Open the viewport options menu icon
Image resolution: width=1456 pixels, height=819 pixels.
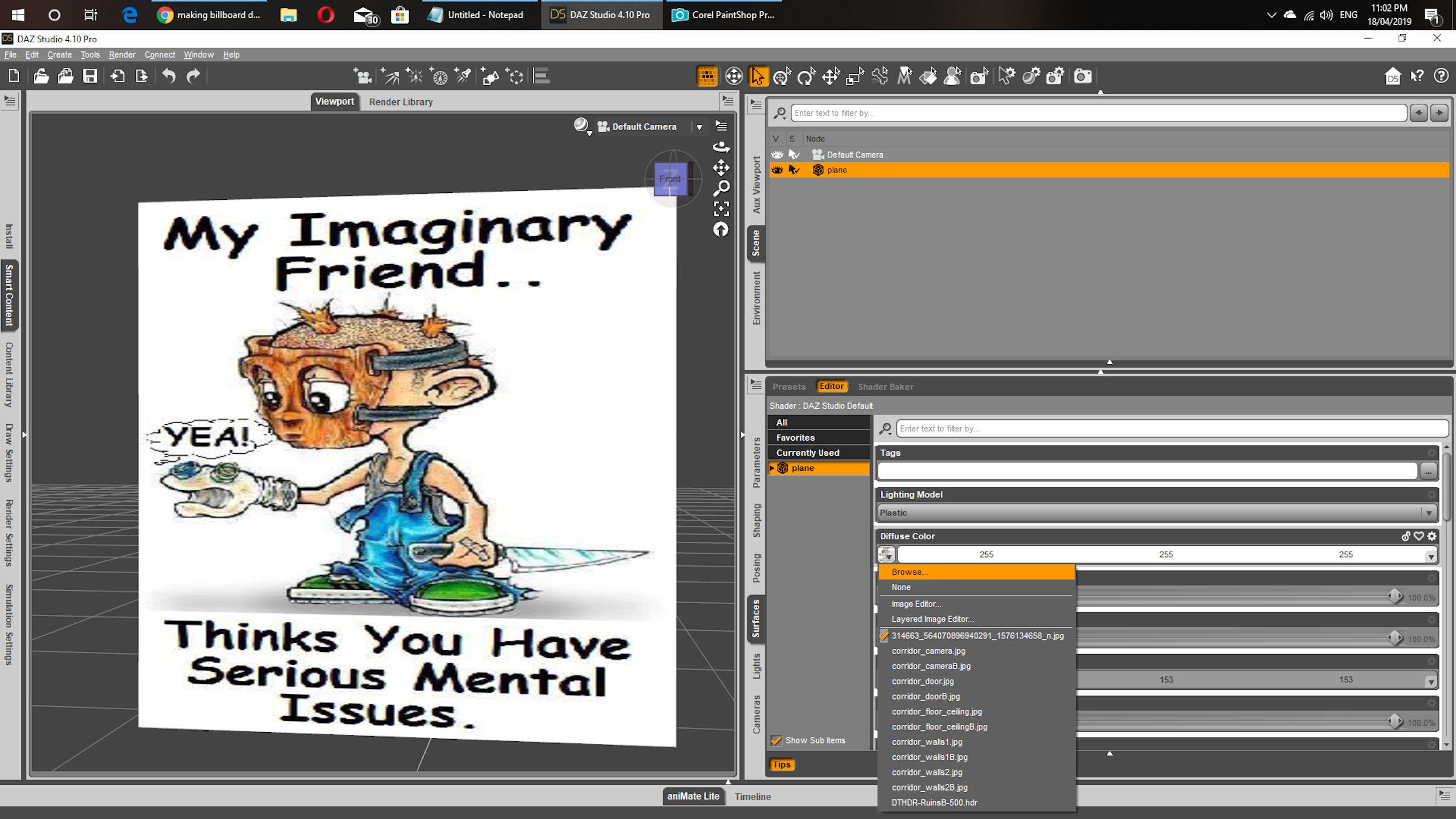point(721,125)
